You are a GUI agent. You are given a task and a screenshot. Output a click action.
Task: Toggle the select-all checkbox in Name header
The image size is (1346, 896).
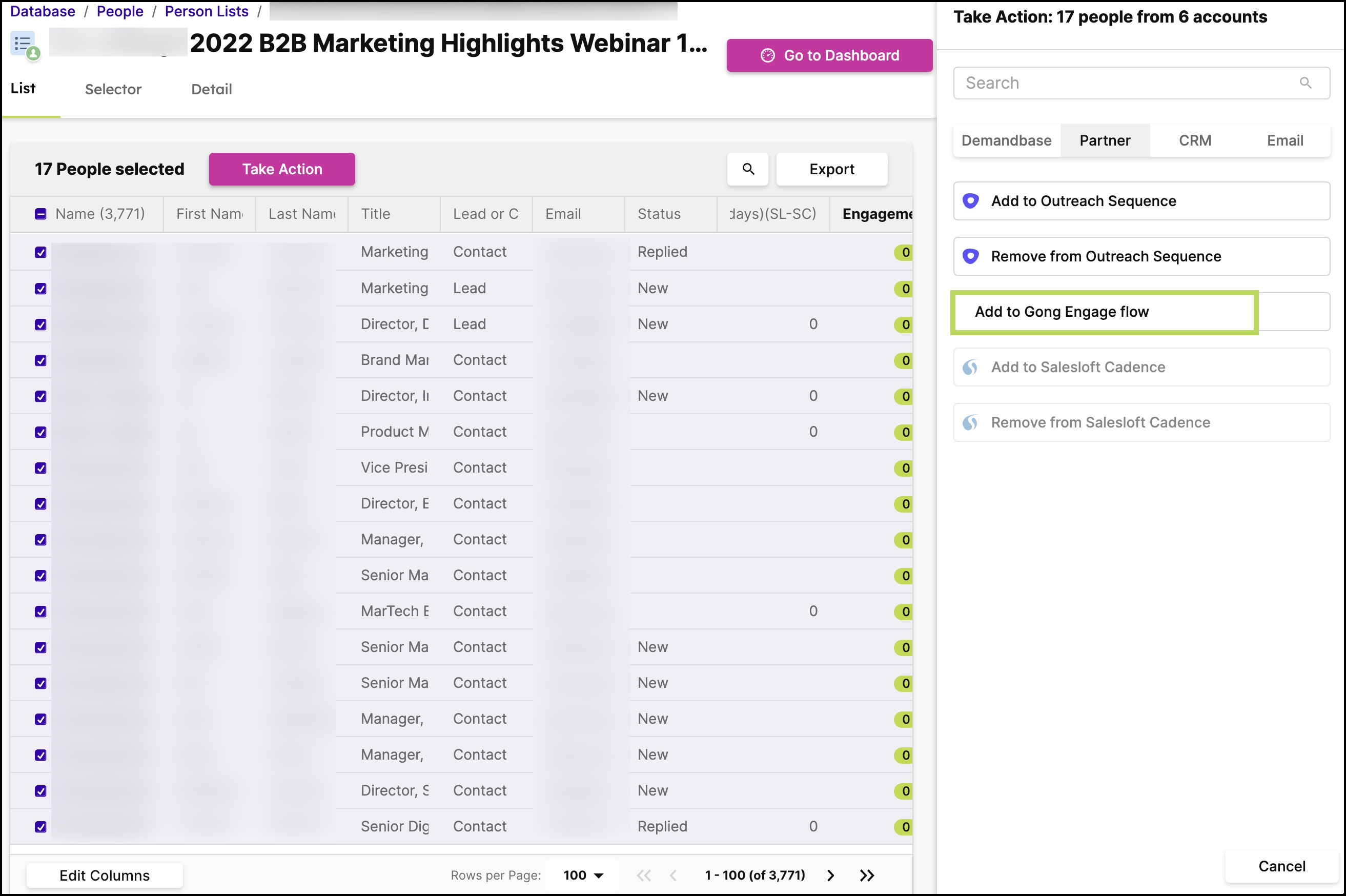(40, 214)
